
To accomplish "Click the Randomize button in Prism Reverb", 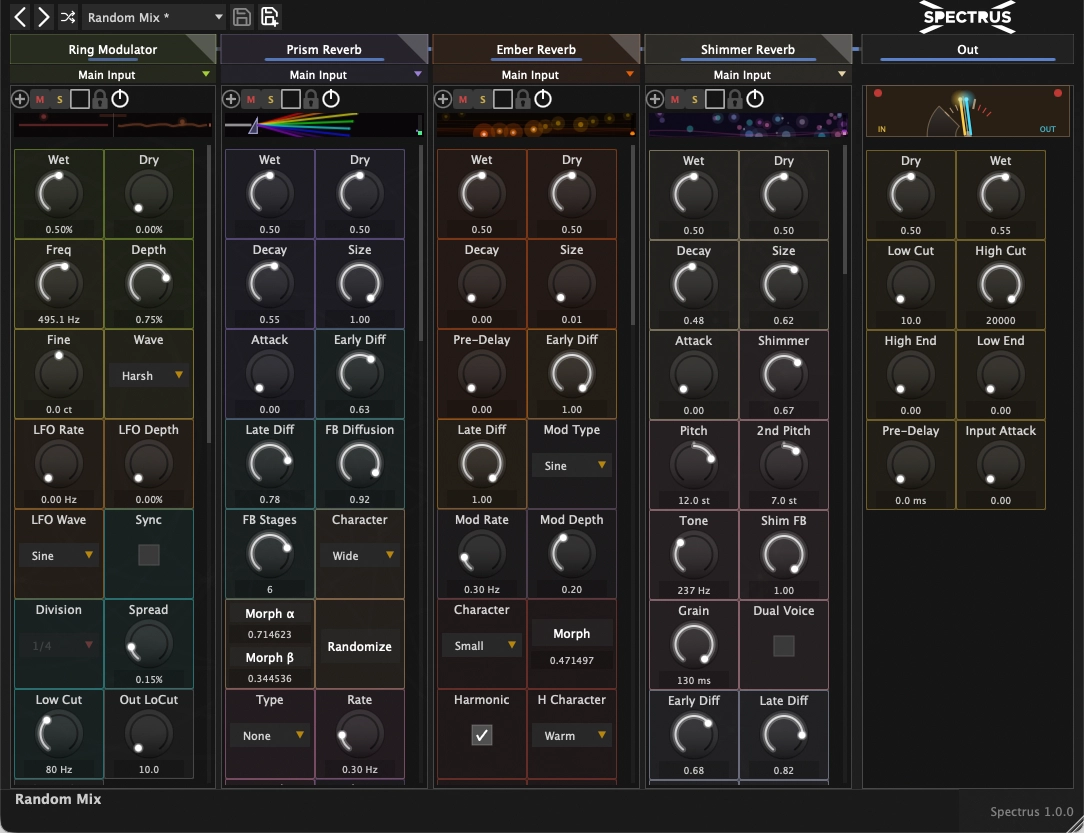I will (x=360, y=646).
